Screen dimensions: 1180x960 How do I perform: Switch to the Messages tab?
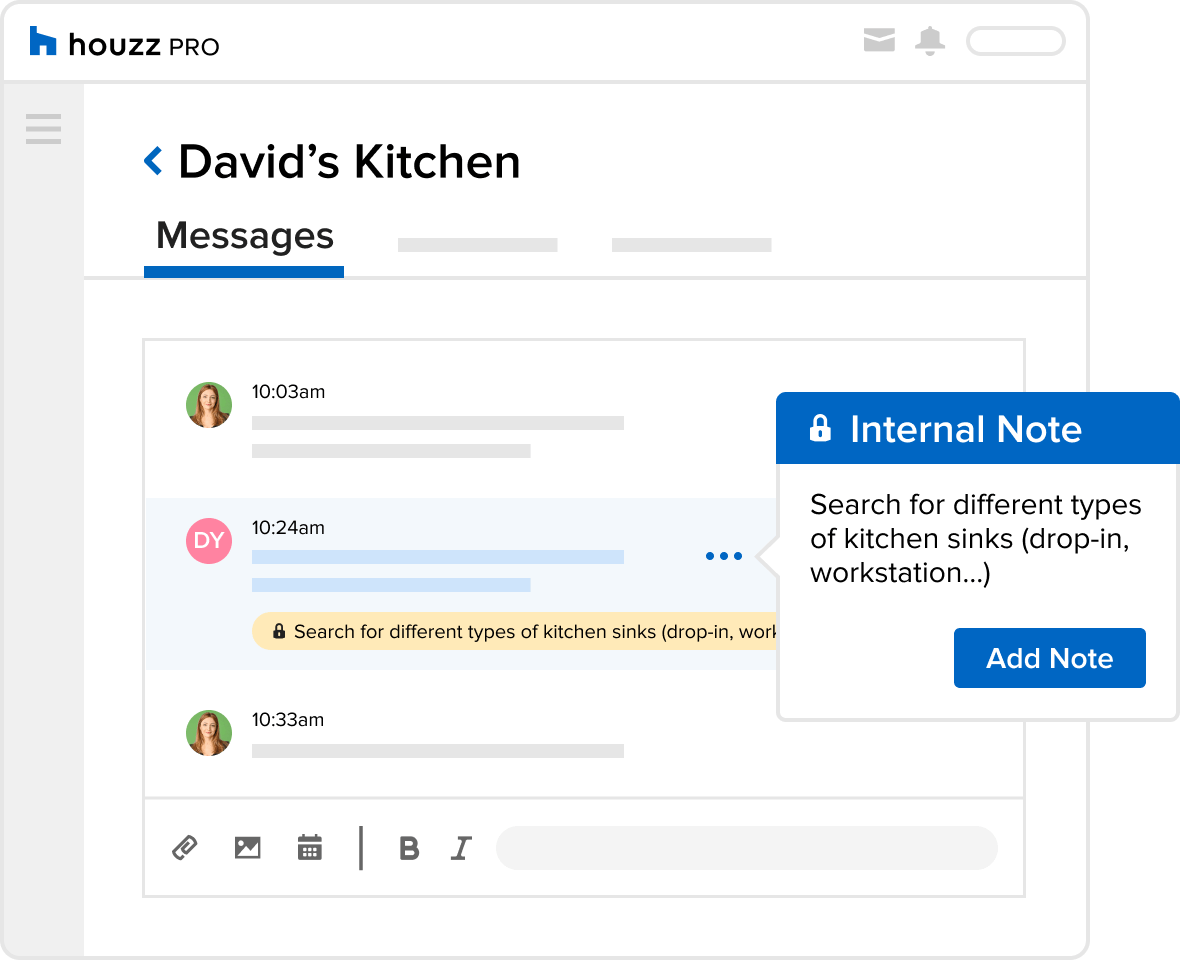click(244, 237)
